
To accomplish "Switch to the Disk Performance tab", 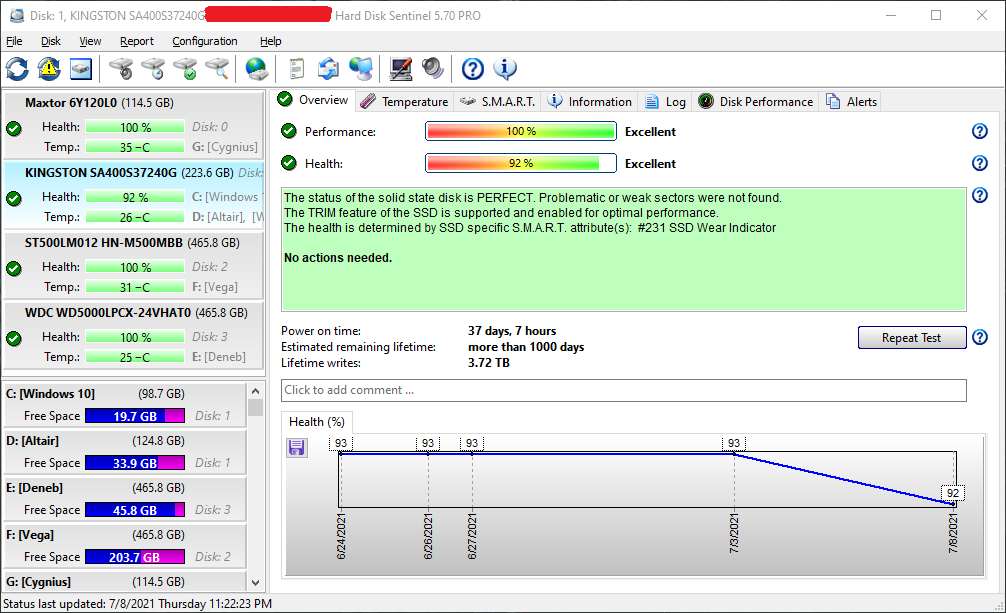I will pos(756,101).
